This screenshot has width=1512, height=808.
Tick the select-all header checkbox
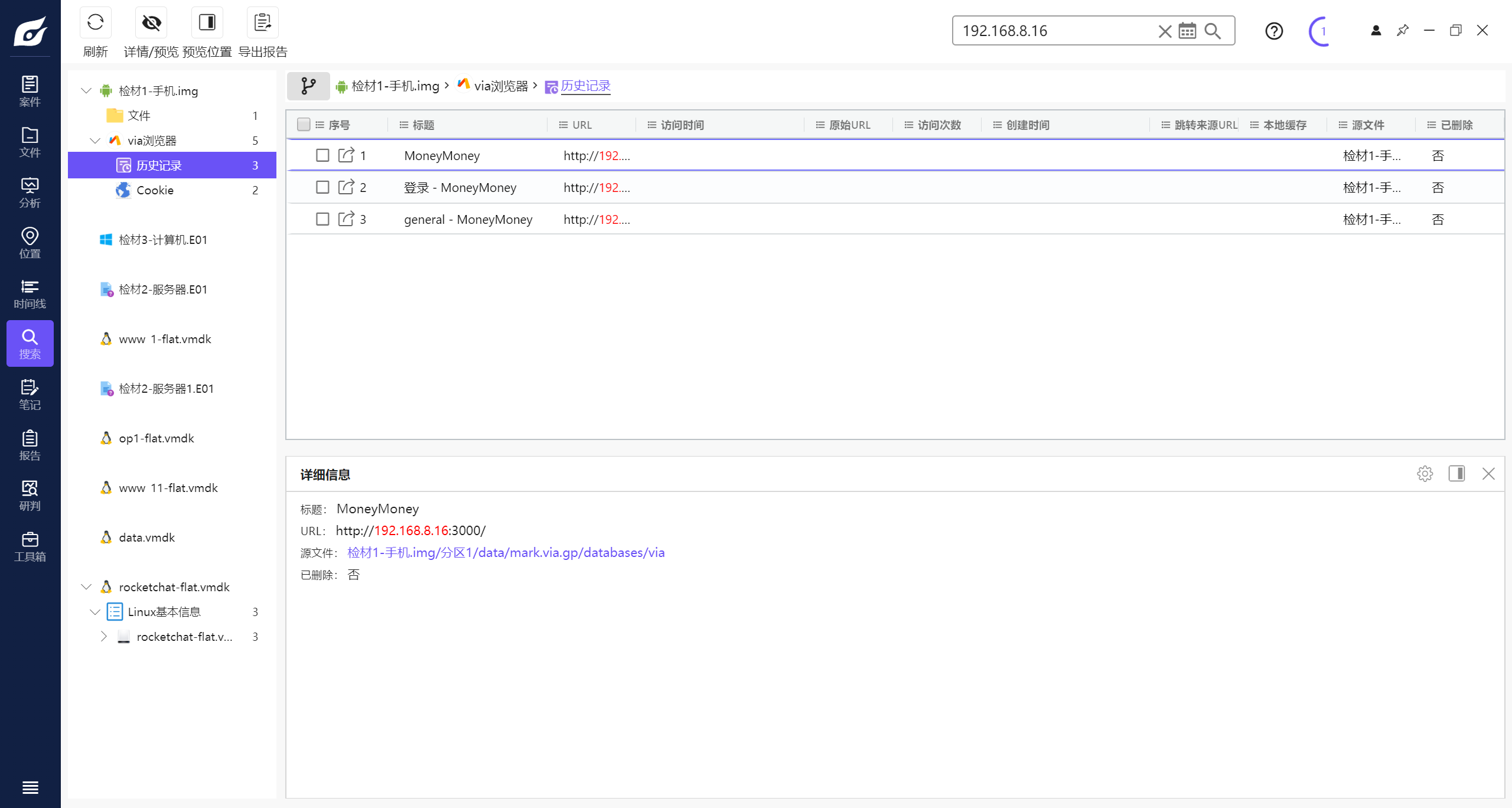304,125
